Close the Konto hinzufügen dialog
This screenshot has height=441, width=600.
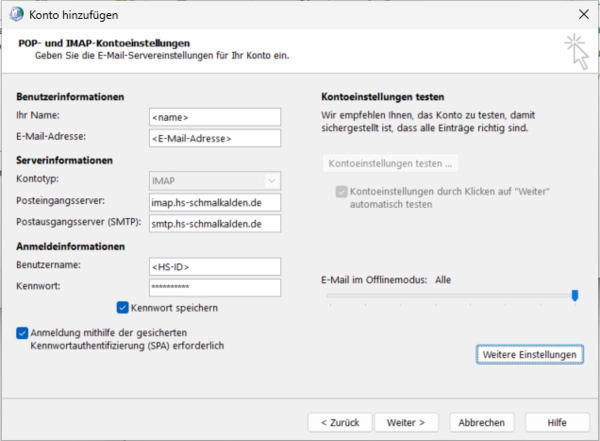(584, 15)
